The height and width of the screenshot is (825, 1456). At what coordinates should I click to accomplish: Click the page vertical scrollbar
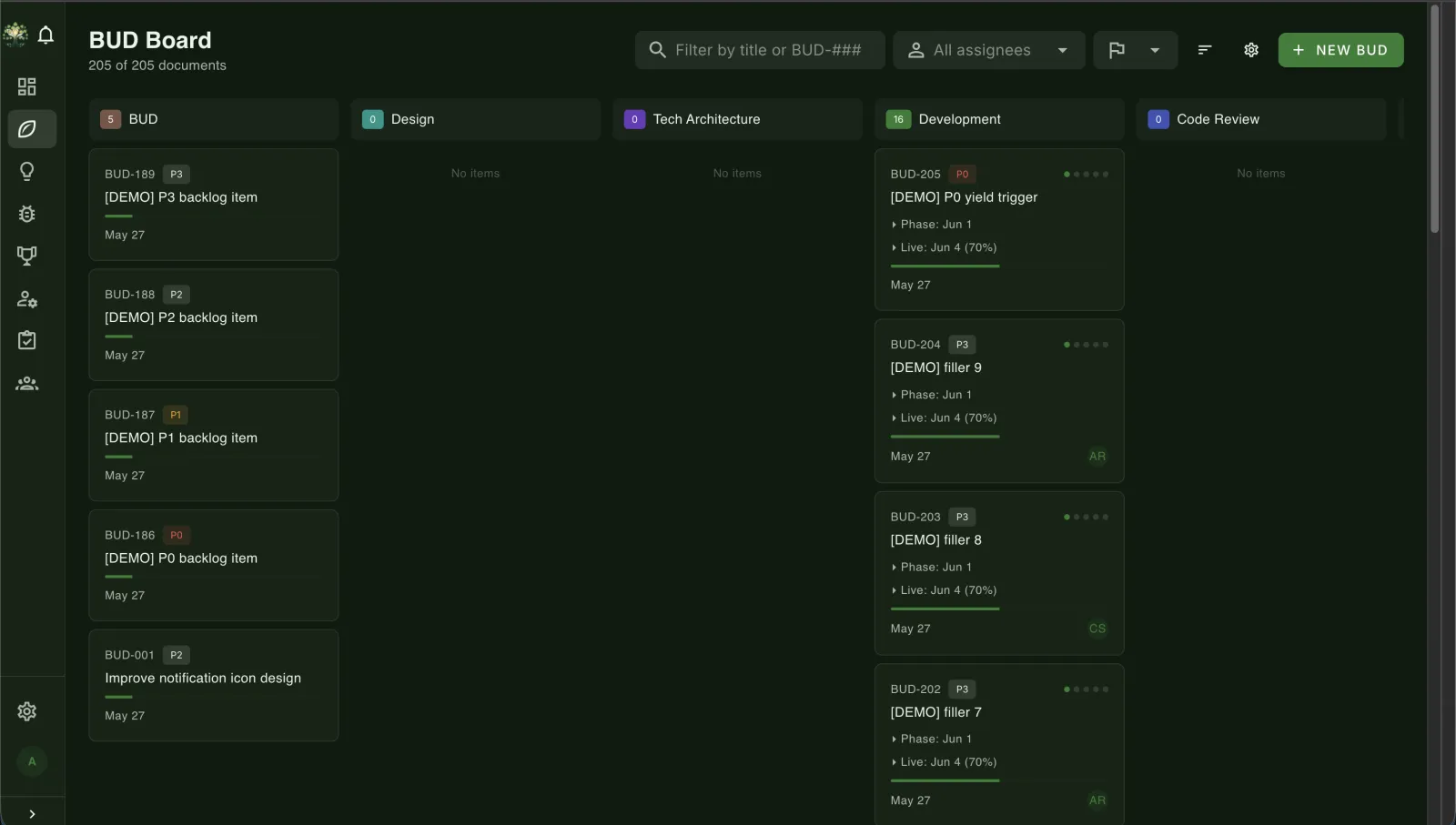click(1435, 118)
